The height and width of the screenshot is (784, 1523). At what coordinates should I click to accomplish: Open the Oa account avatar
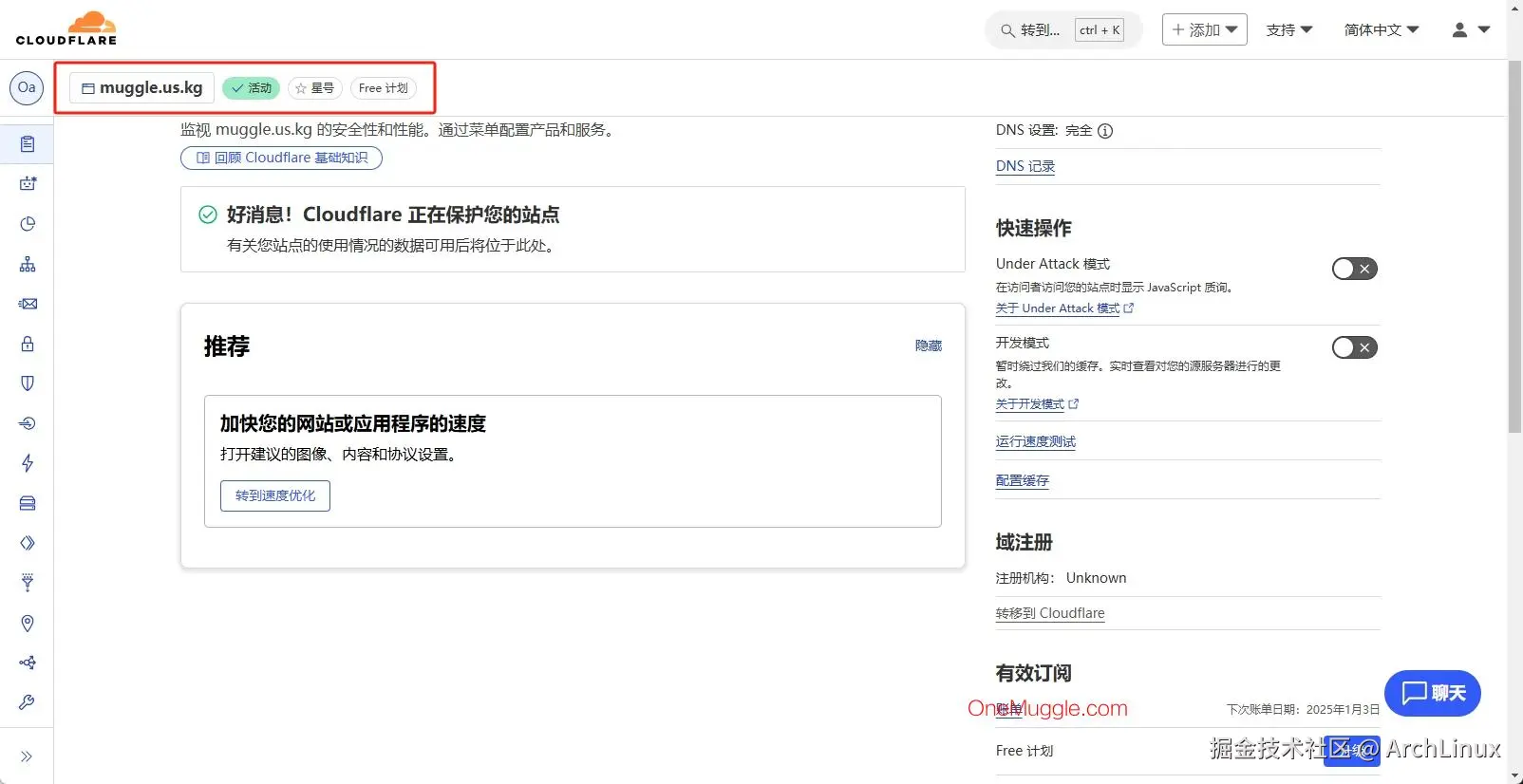click(27, 87)
